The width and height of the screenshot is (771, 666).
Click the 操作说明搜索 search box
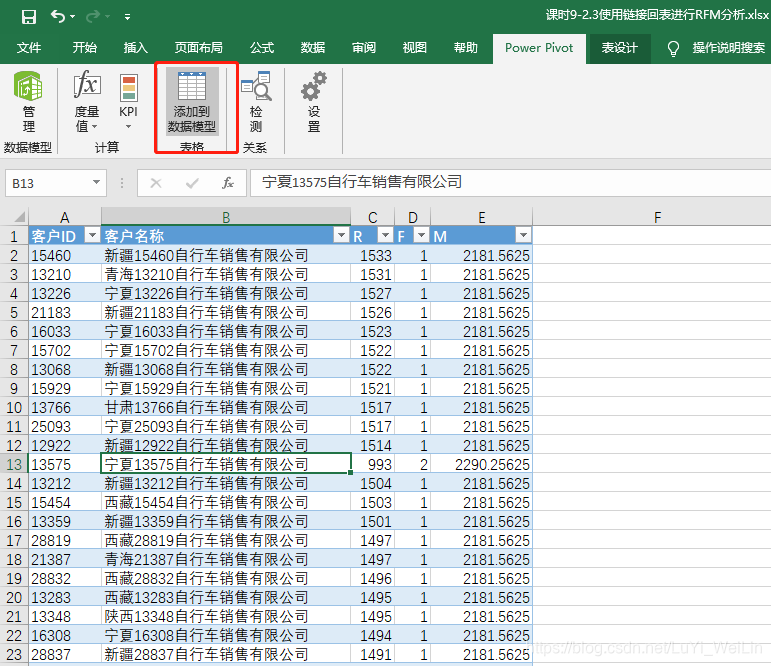click(x=729, y=48)
